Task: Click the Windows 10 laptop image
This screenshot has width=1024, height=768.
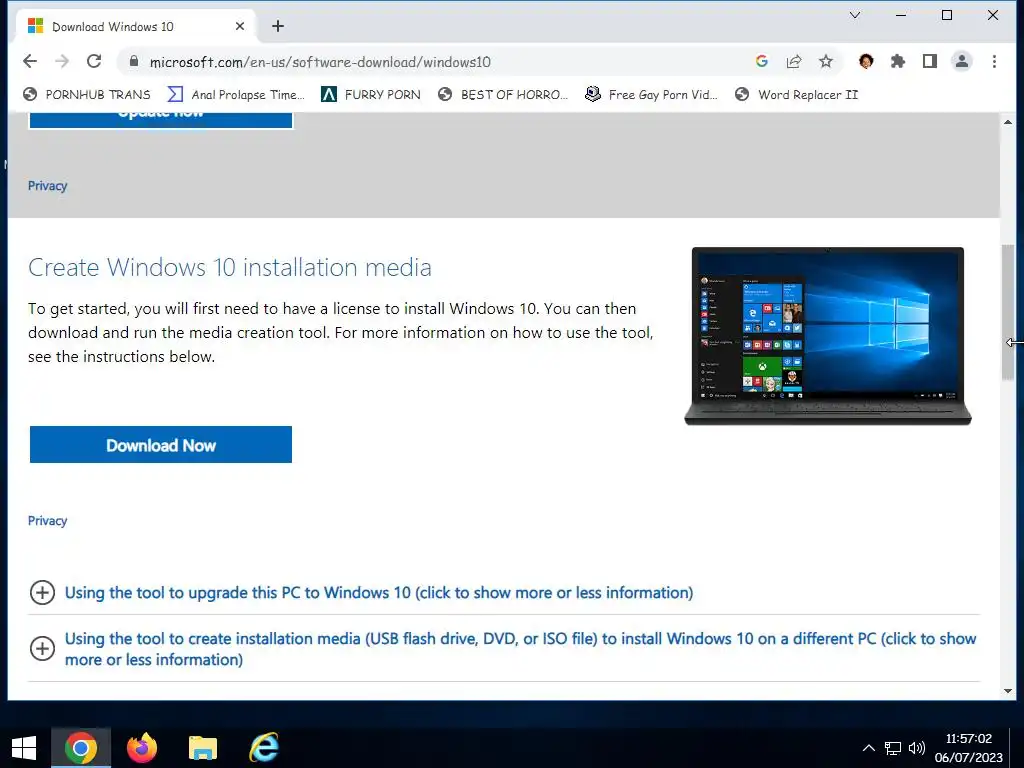Action: click(827, 336)
